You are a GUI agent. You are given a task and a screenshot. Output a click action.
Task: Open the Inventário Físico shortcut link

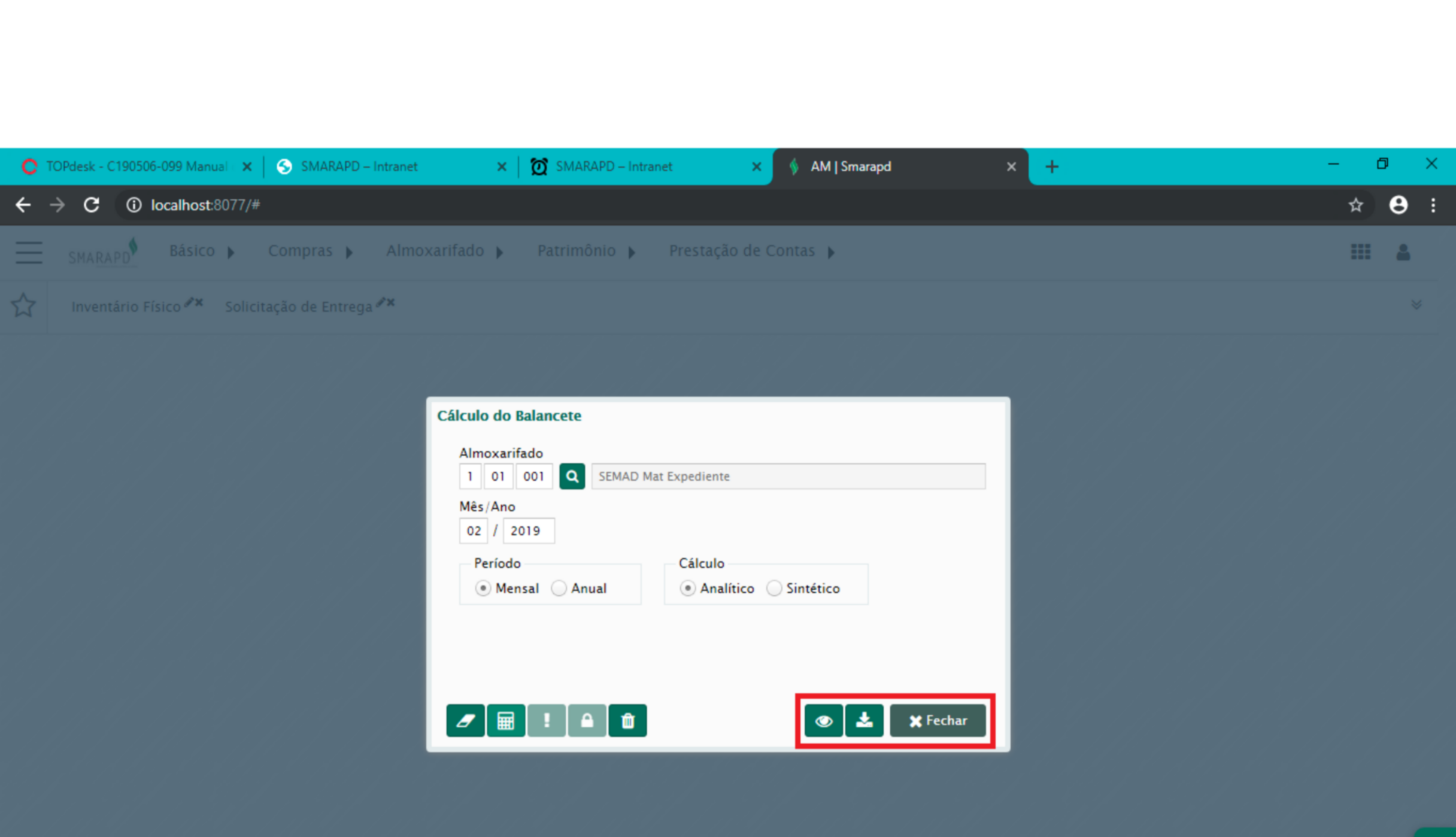126,307
